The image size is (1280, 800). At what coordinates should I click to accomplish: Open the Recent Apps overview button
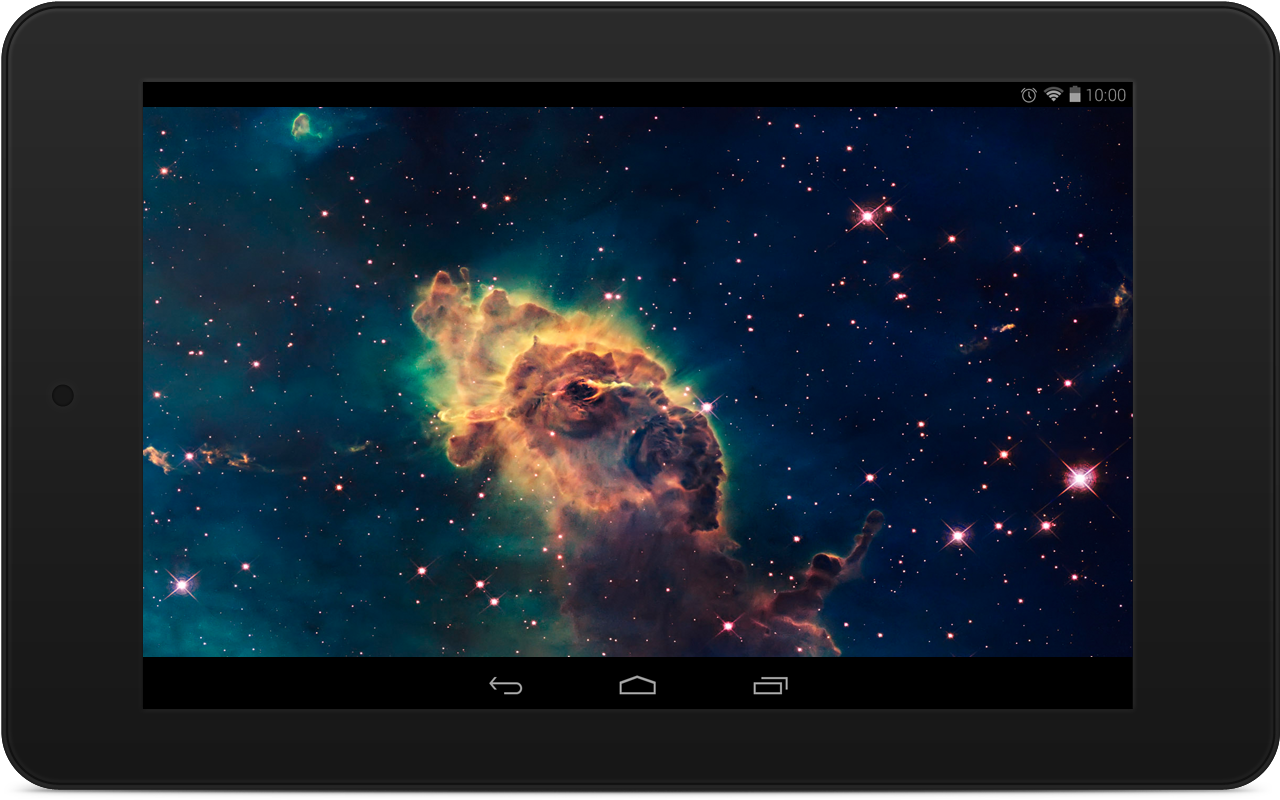(770, 685)
